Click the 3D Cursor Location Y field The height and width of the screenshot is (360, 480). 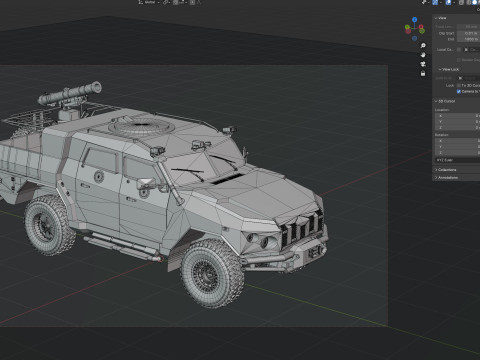(x=457, y=122)
